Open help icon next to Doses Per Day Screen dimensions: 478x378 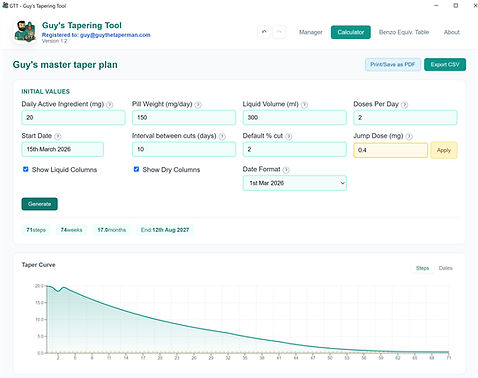coord(404,105)
